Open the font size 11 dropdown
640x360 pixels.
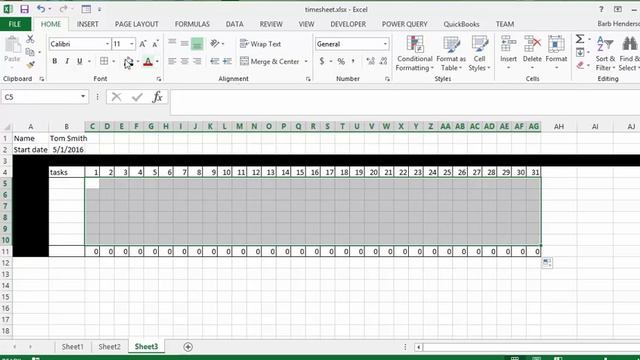[132, 44]
